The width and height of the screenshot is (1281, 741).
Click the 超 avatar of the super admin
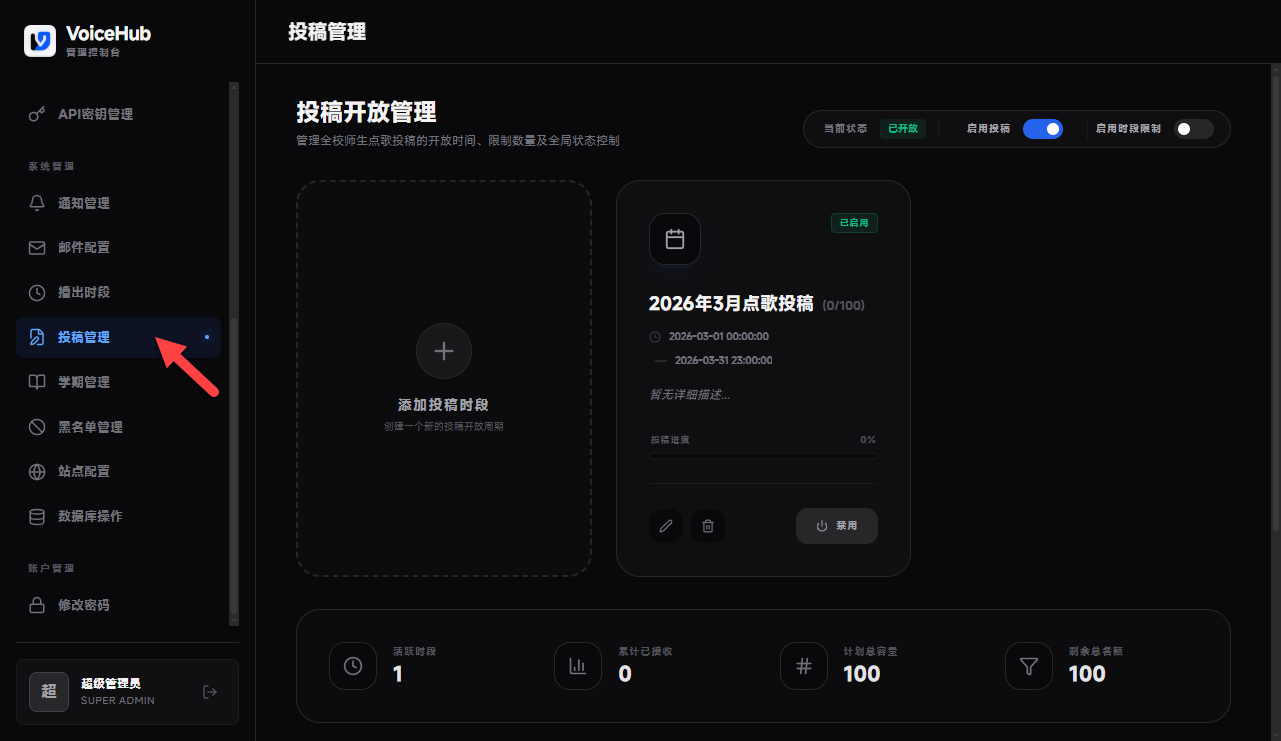pos(49,692)
